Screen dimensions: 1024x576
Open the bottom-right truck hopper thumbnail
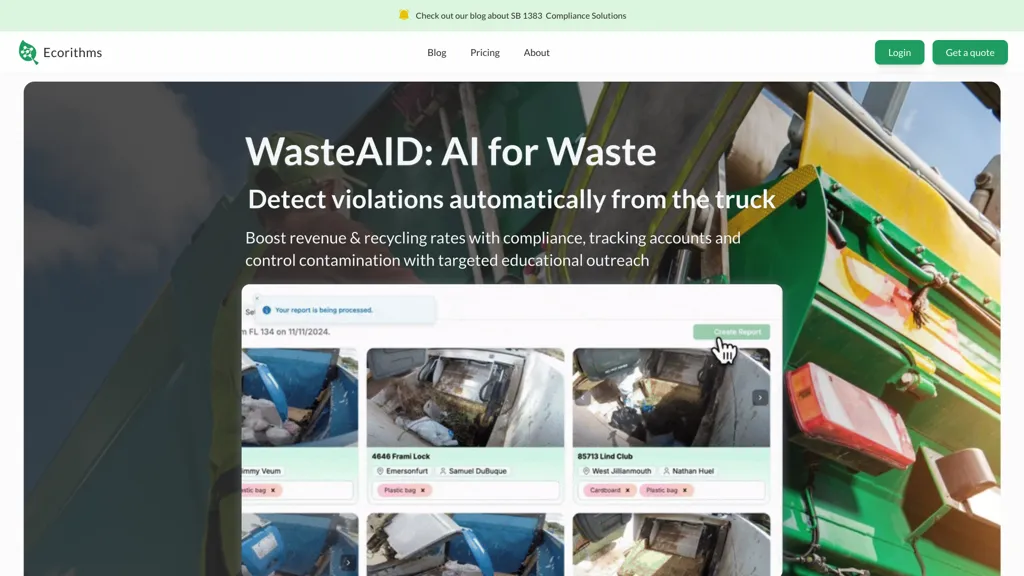coord(671,544)
